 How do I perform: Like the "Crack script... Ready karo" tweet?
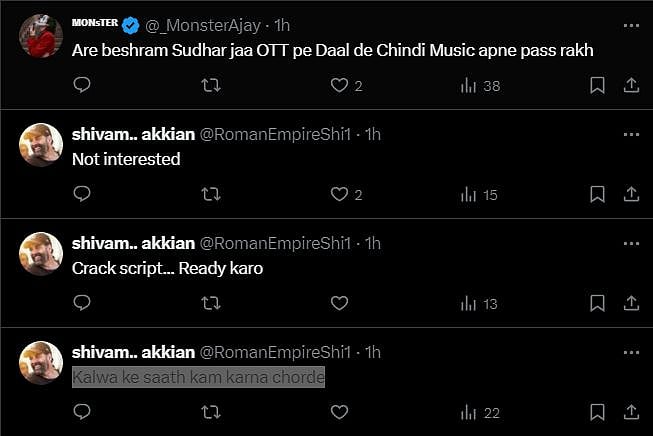340,303
